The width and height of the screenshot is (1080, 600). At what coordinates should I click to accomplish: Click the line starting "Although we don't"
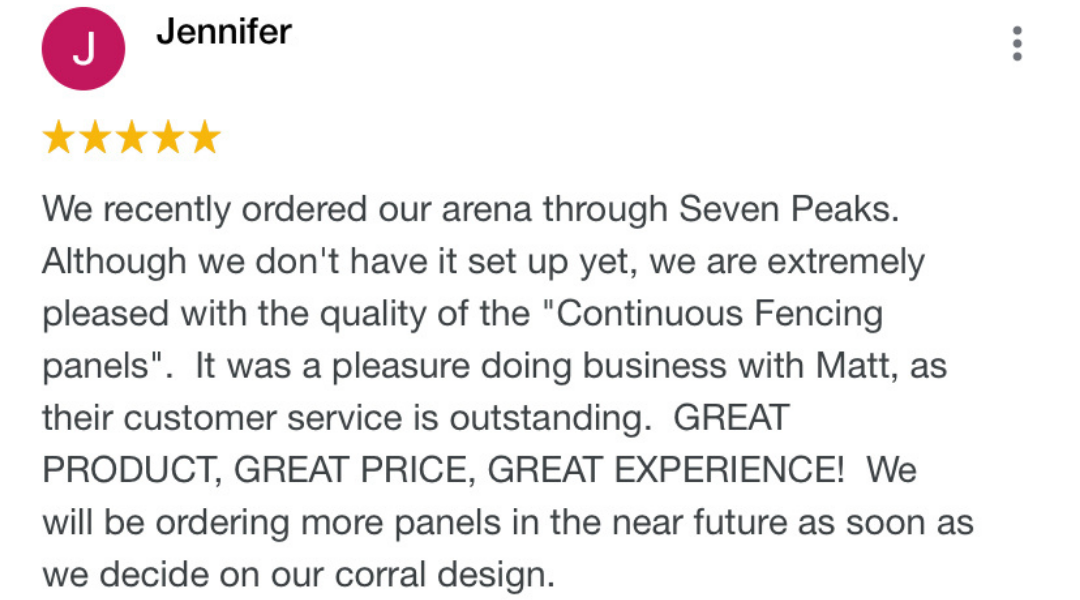click(x=483, y=262)
